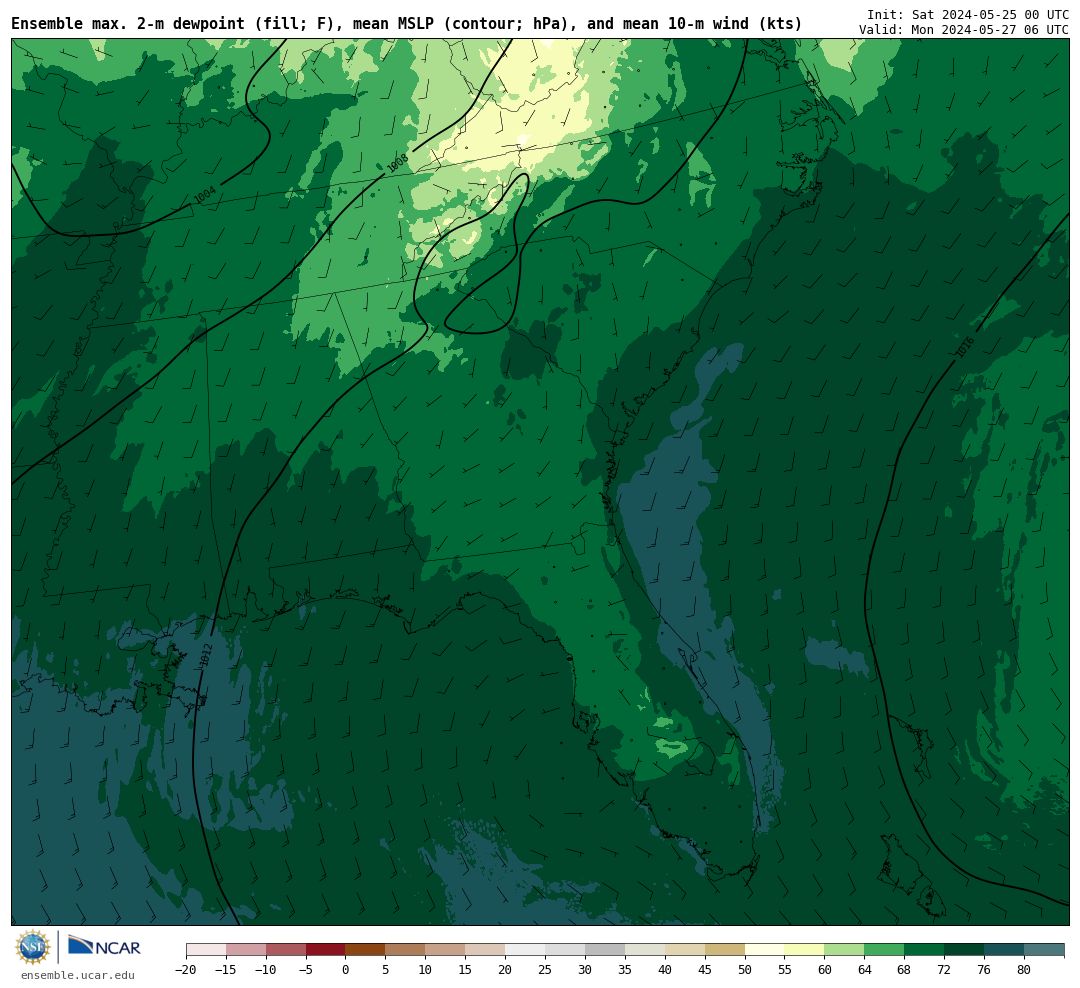Pick the colorbar swatch right of 80

[x=1044, y=950]
